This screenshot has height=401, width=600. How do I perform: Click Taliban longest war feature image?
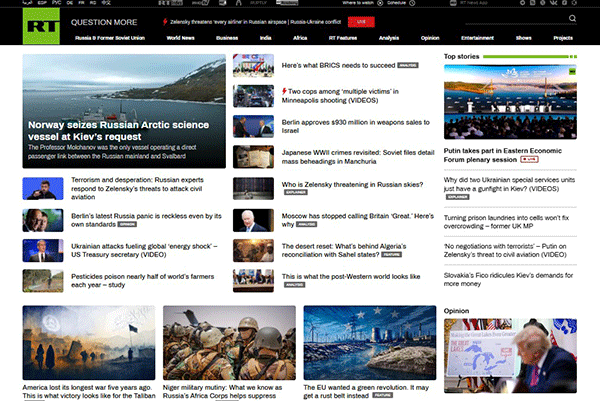pyautogui.click(x=89, y=342)
